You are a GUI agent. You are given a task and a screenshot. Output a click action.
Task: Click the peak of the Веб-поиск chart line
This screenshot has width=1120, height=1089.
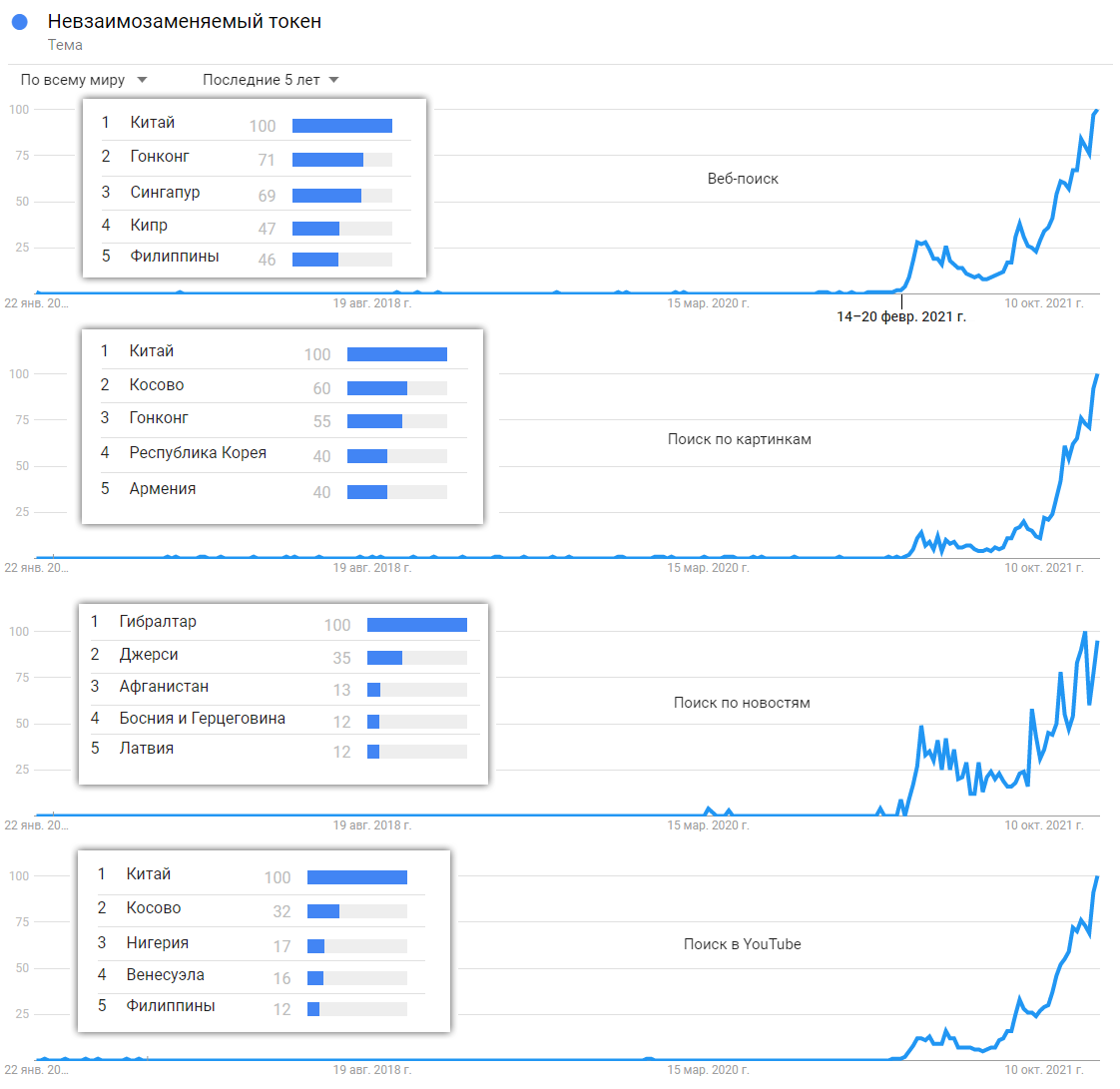tap(1097, 111)
